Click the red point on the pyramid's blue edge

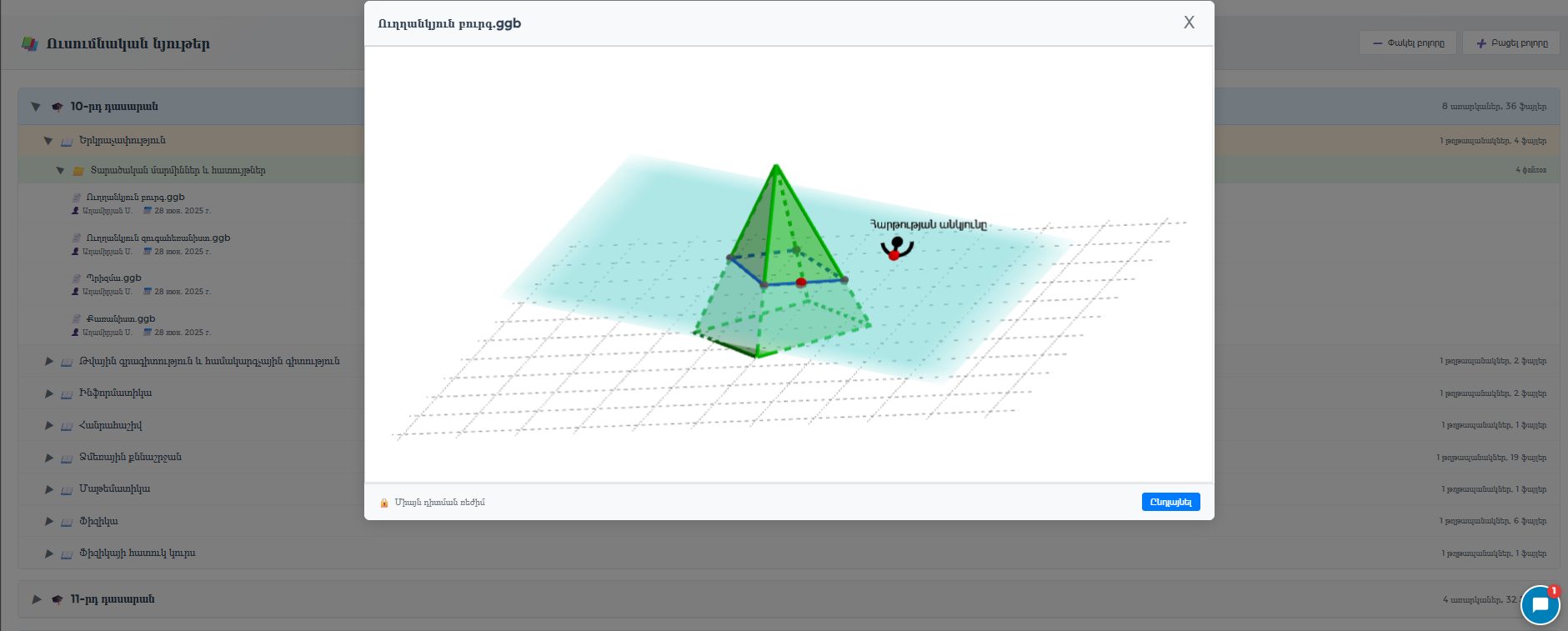[x=801, y=283]
